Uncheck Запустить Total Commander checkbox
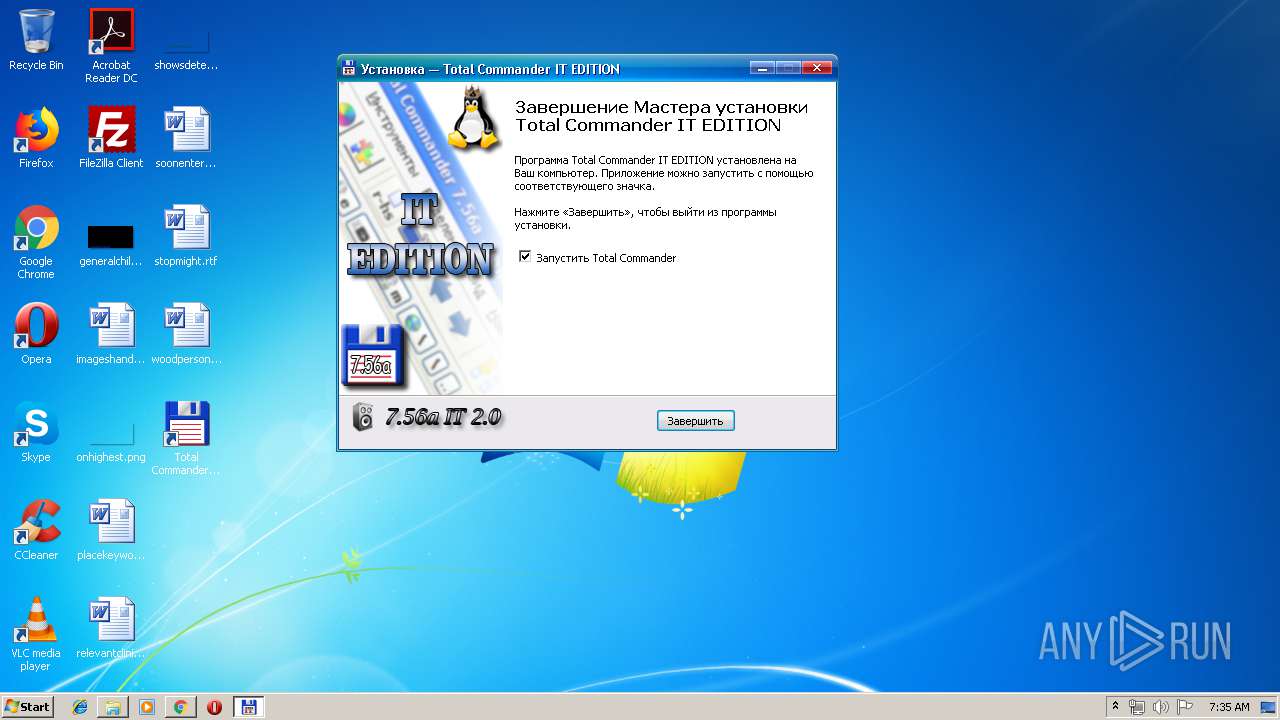 click(x=525, y=257)
